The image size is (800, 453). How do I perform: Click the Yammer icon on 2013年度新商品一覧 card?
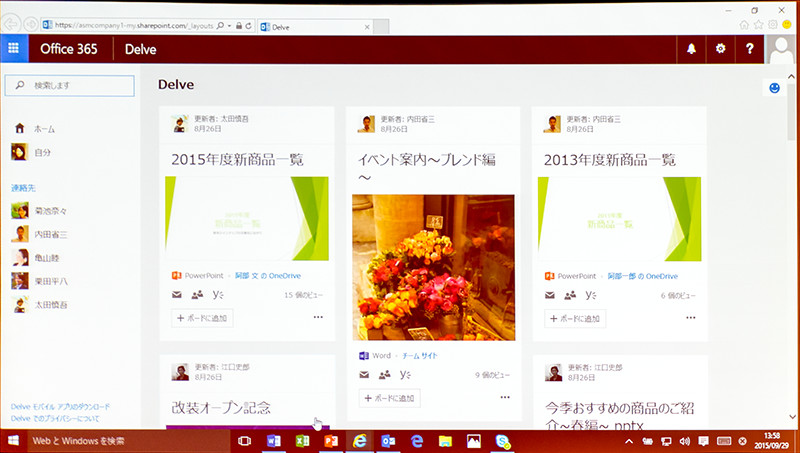tap(590, 295)
